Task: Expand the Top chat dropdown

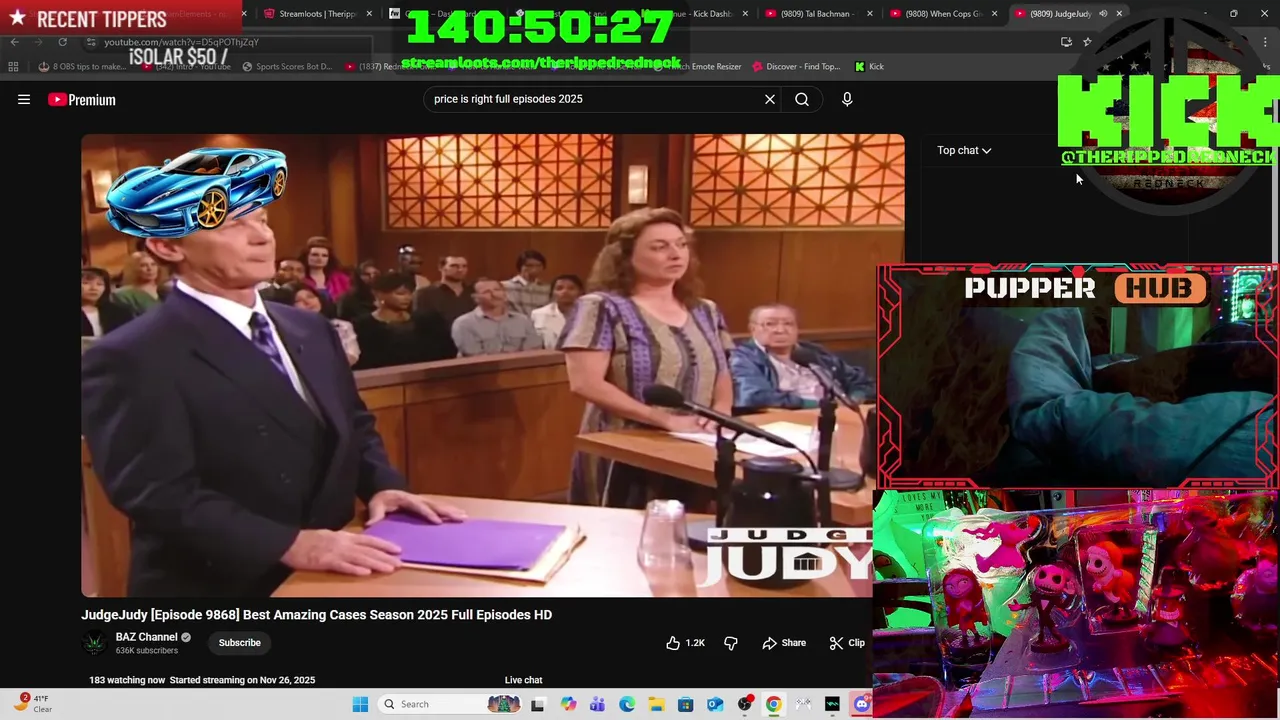Action: tap(964, 150)
